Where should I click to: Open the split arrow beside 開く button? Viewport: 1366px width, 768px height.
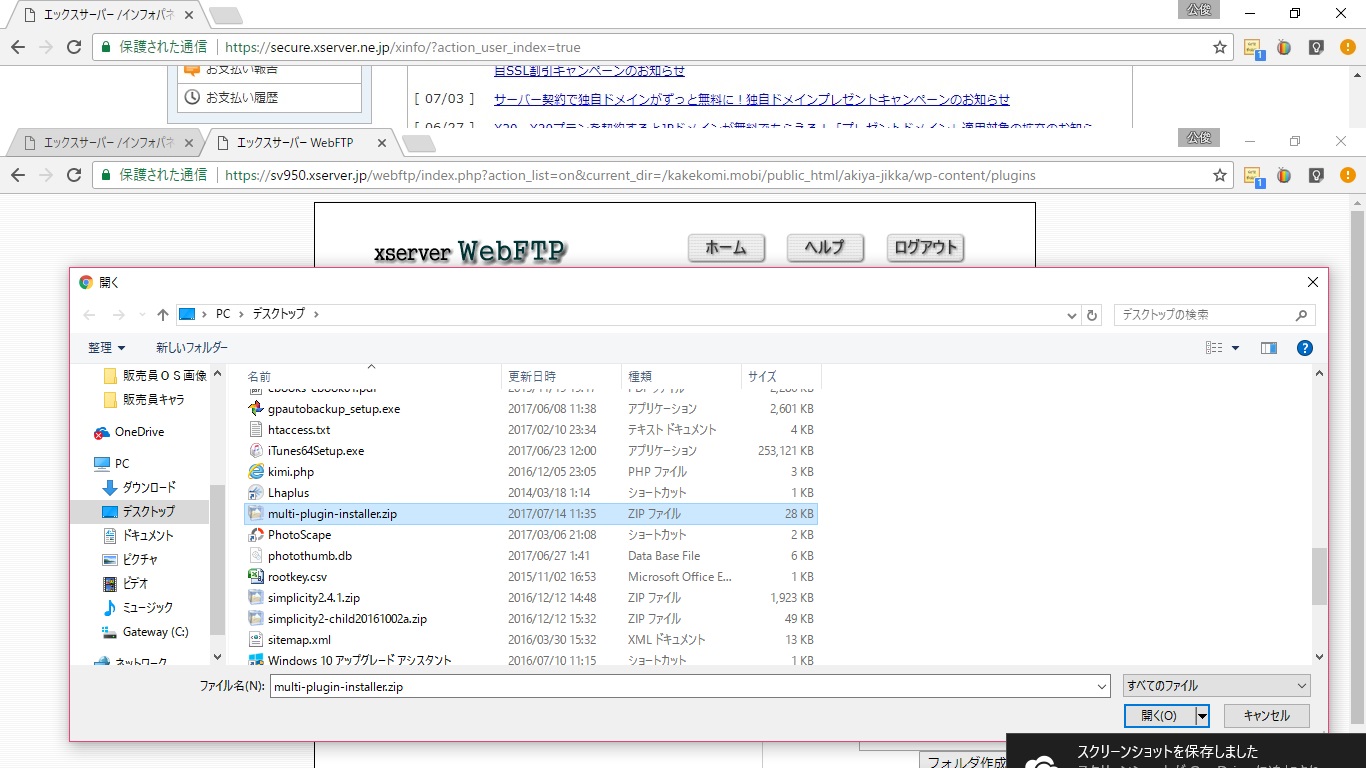(x=1203, y=716)
